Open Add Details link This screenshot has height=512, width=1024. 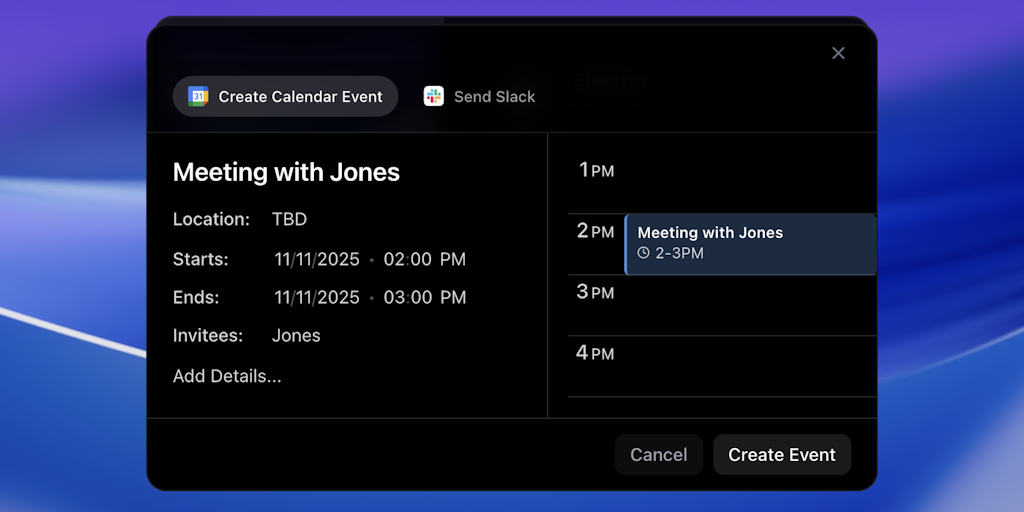(227, 376)
